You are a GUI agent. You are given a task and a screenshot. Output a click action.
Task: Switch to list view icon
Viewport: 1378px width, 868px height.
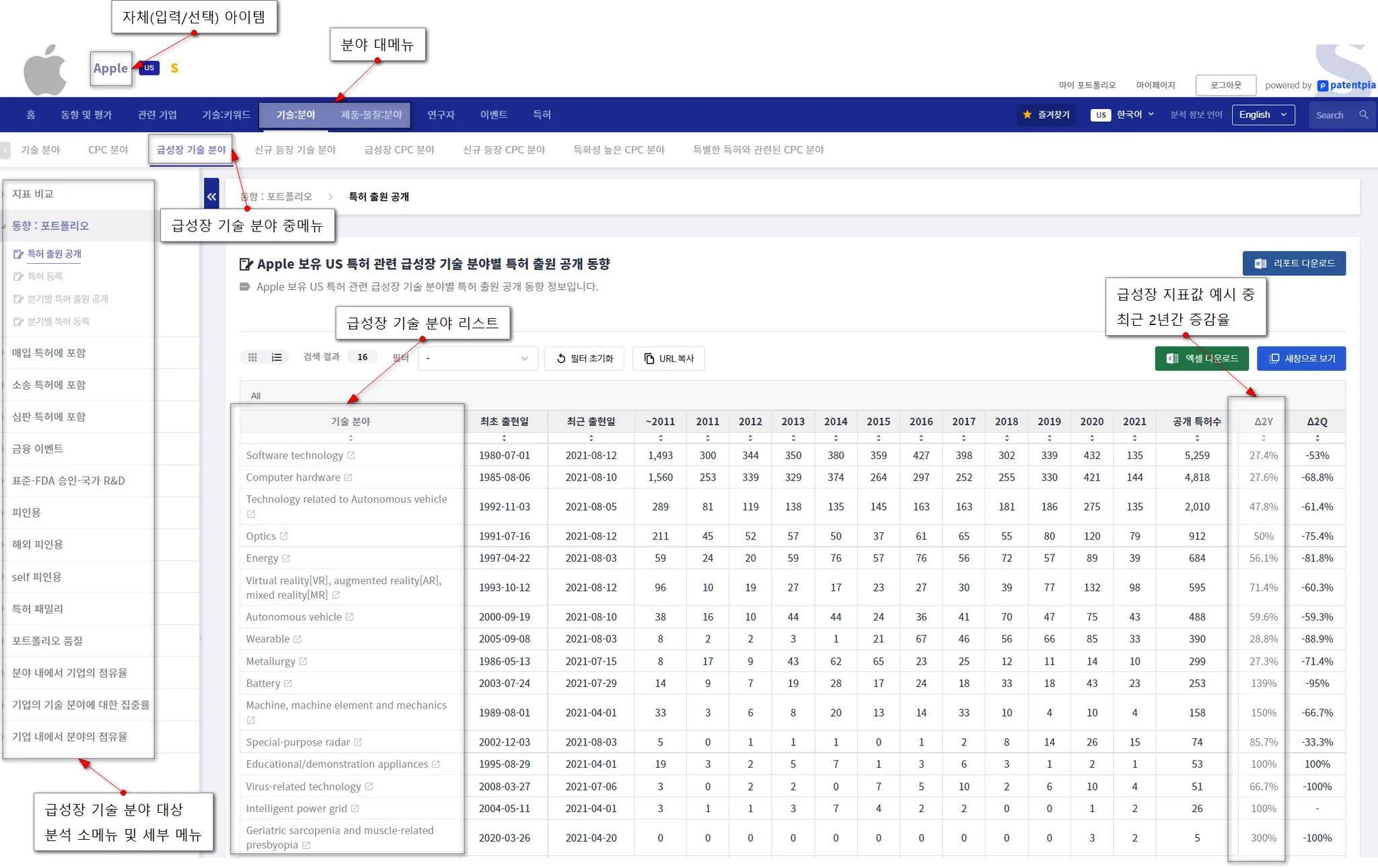point(277,357)
